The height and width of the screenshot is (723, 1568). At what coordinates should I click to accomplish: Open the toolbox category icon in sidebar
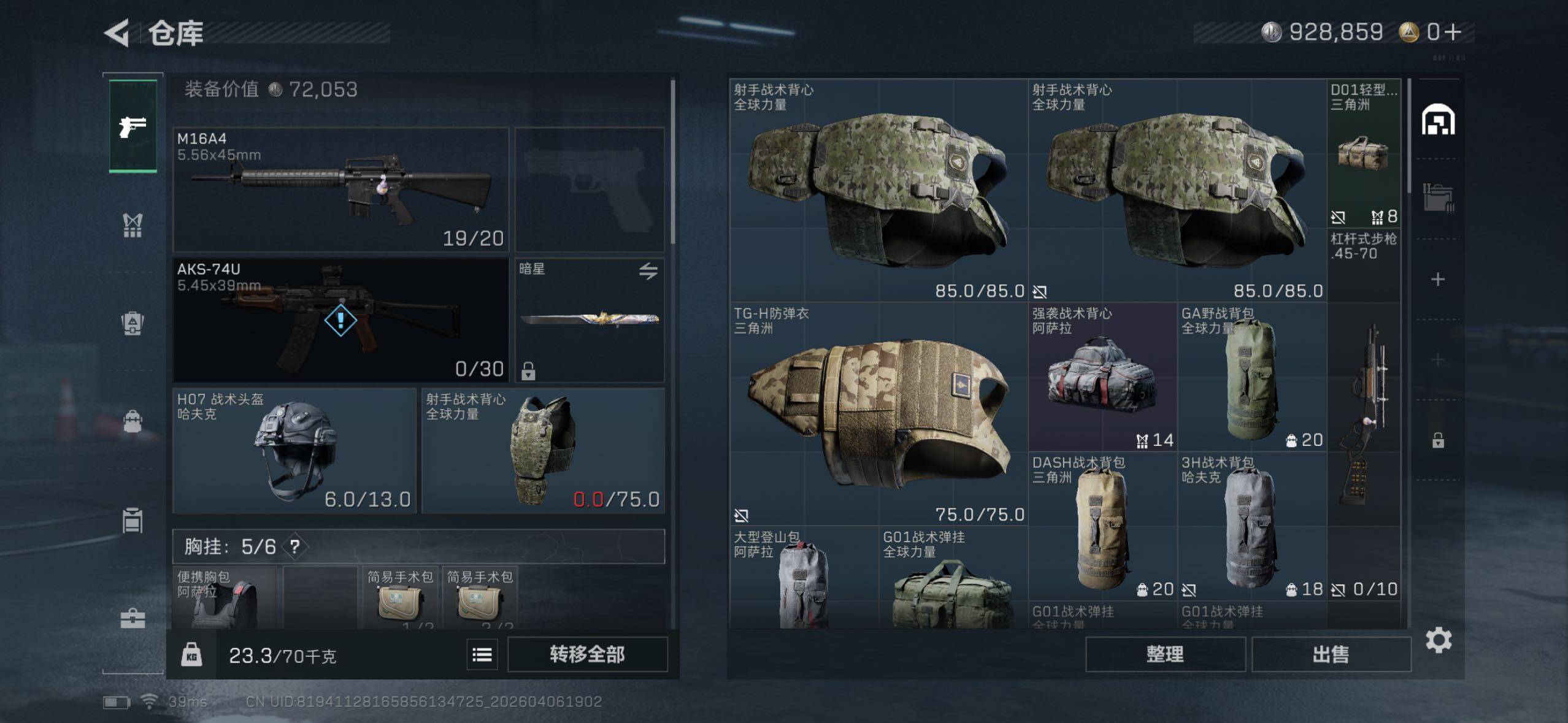tap(133, 618)
